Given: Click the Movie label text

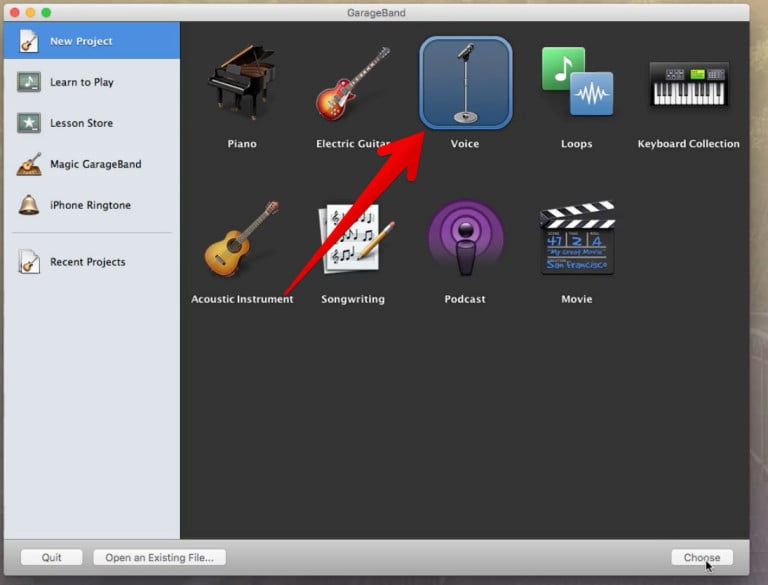Looking at the screenshot, I should 576,299.
